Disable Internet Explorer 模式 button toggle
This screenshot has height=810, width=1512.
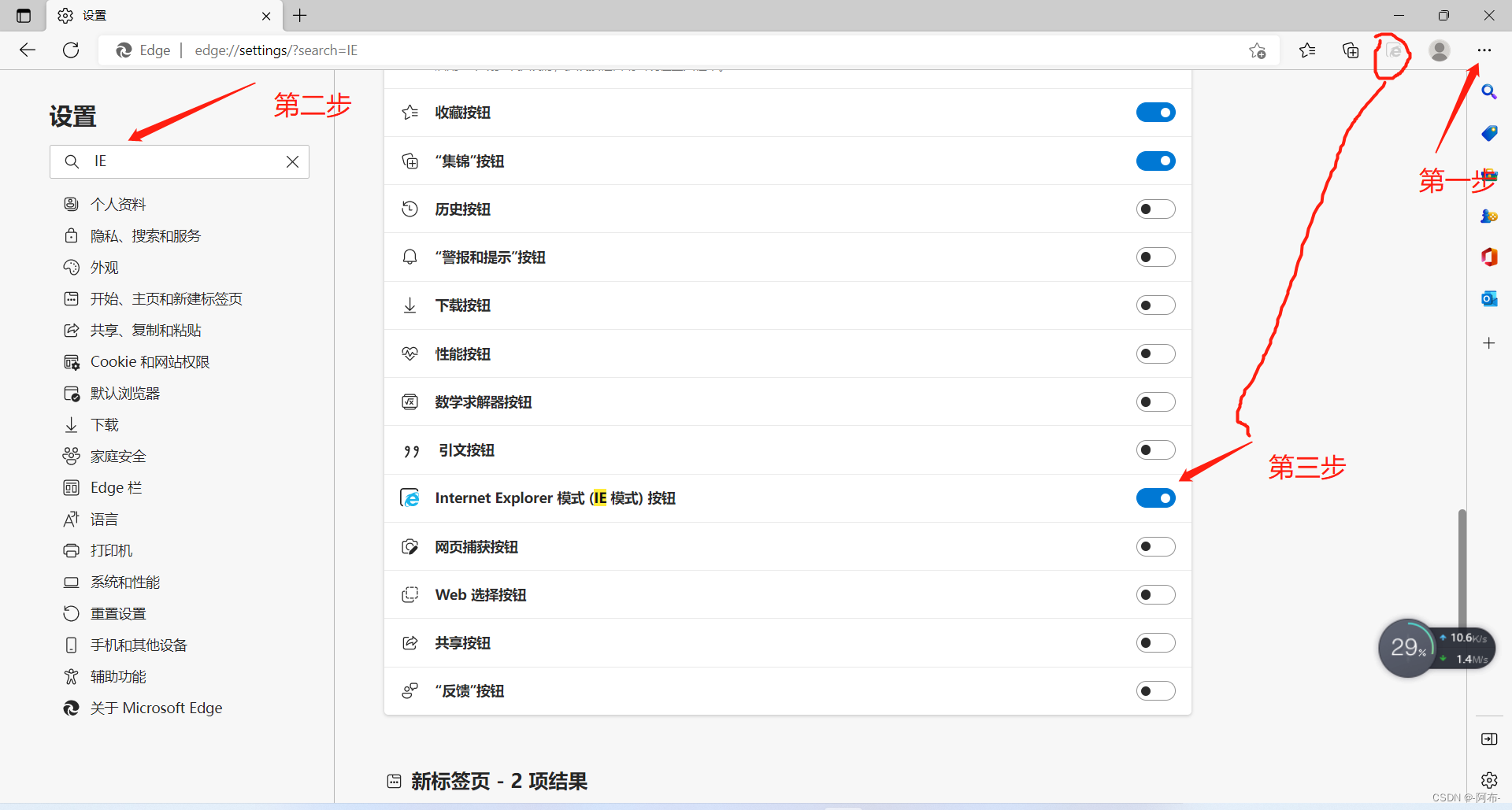point(1155,498)
